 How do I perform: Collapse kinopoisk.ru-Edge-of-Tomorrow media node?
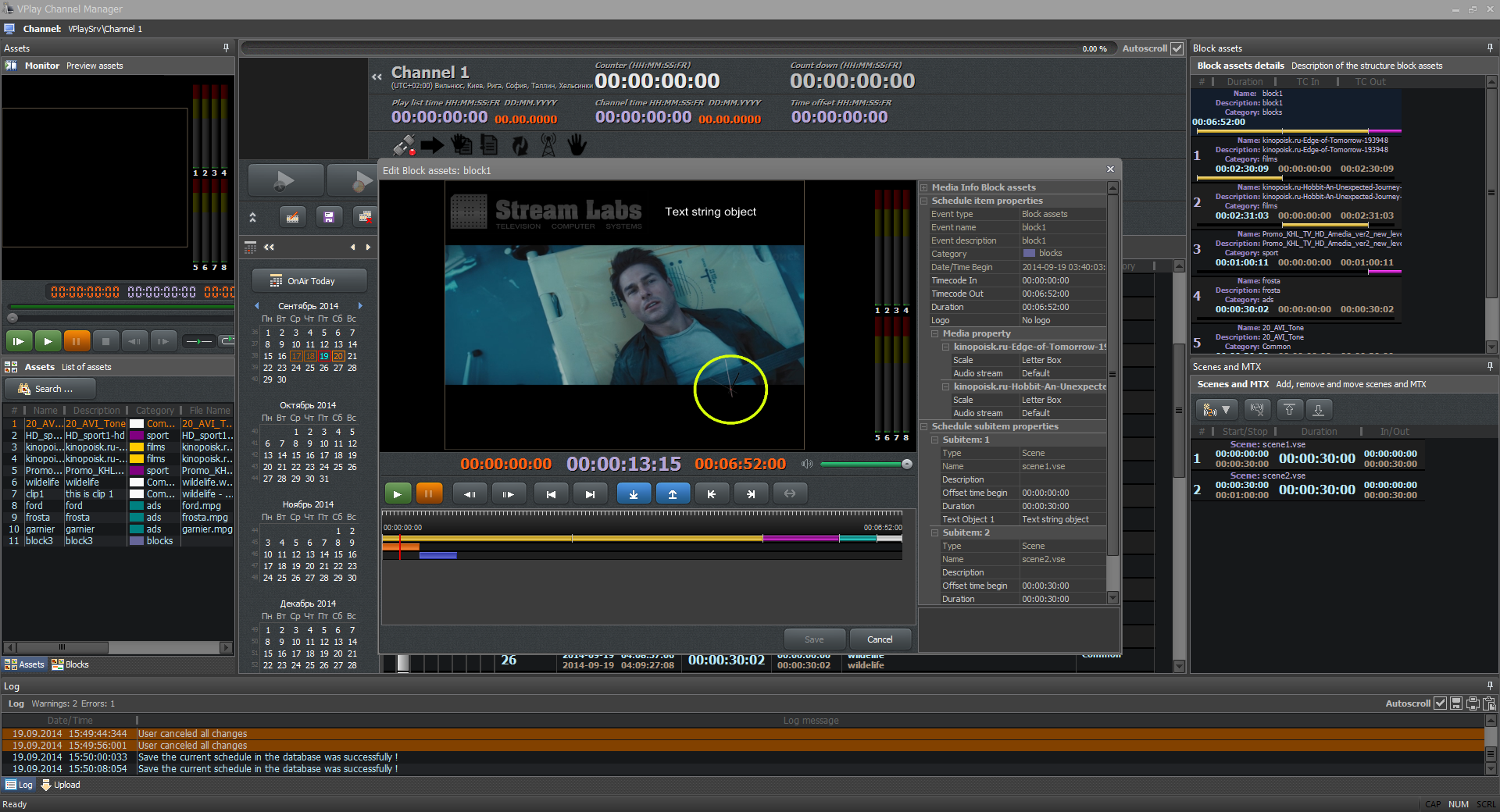tap(946, 347)
